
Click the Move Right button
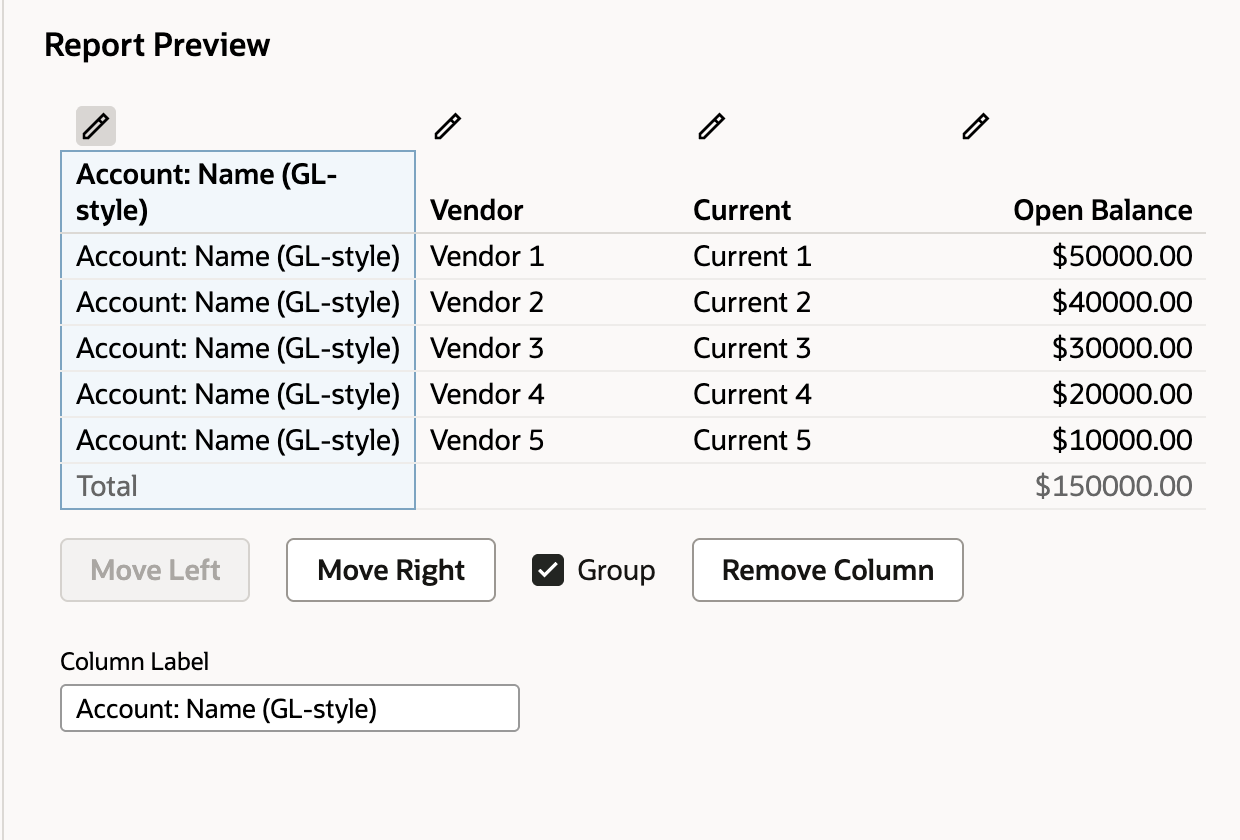click(x=391, y=570)
